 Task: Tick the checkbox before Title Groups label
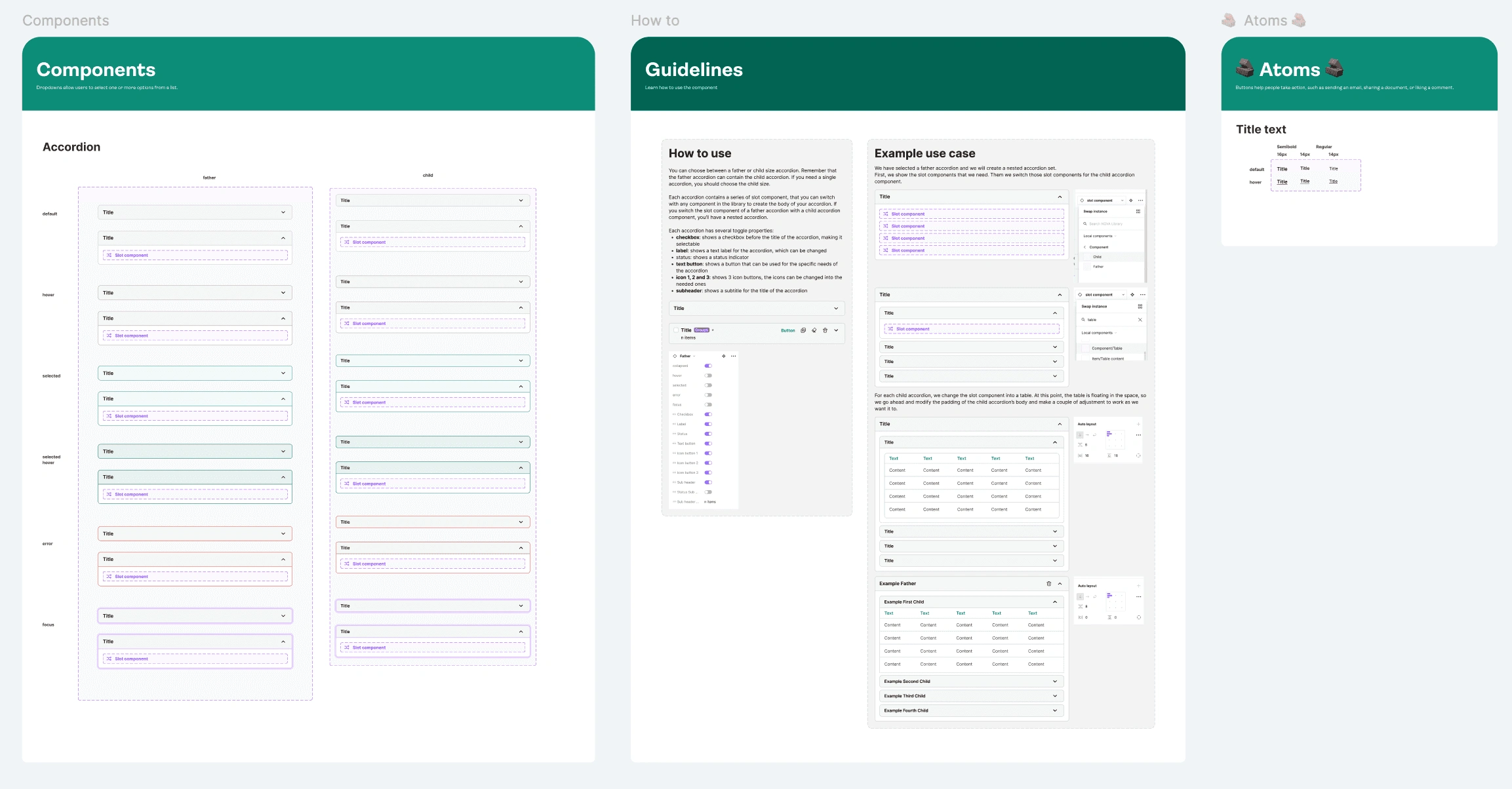[x=675, y=330]
